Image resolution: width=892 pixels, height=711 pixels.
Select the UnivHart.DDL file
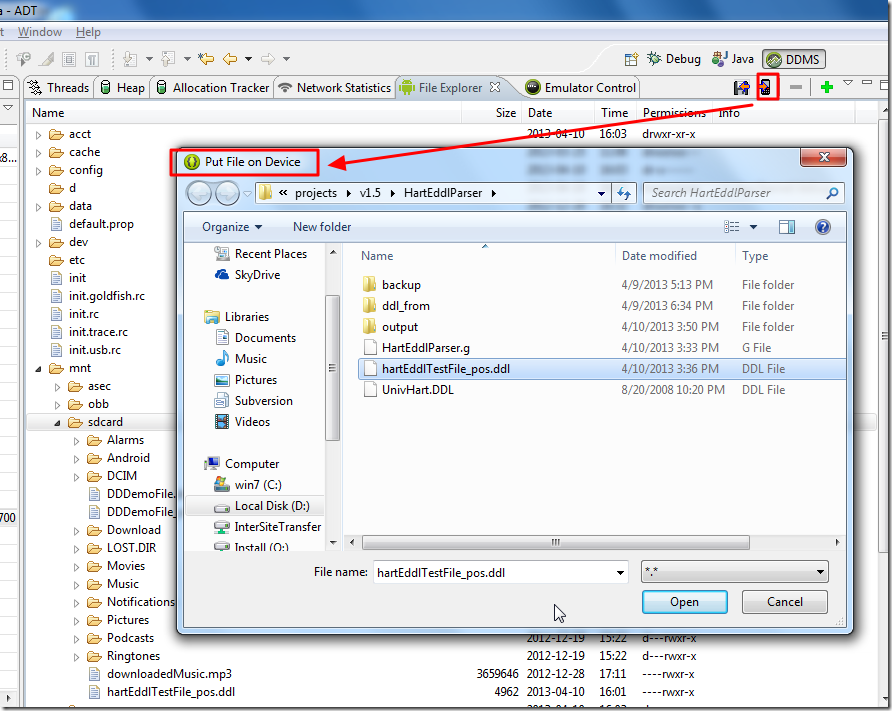(418, 390)
